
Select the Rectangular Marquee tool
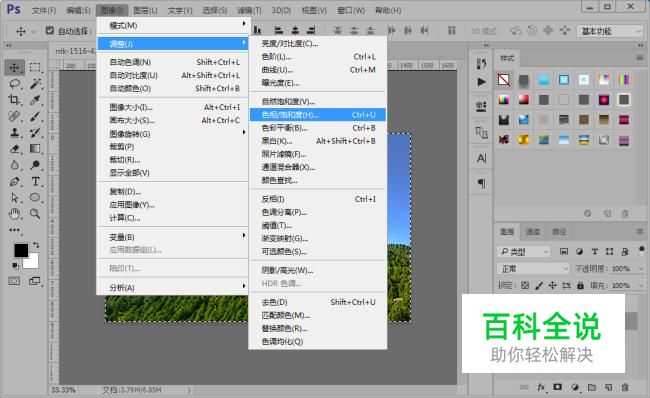(x=35, y=68)
